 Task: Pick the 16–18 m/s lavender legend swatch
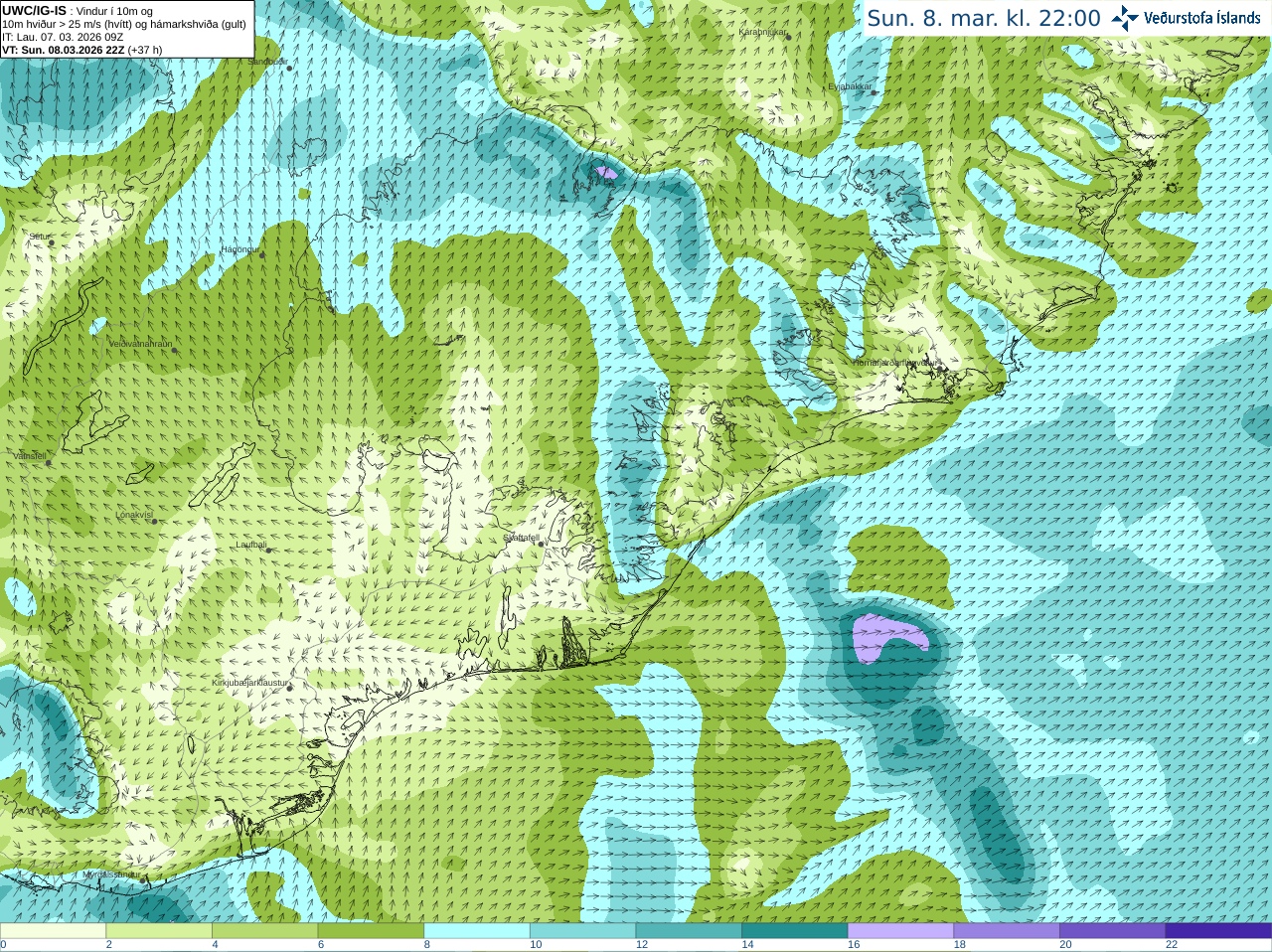pos(900,931)
